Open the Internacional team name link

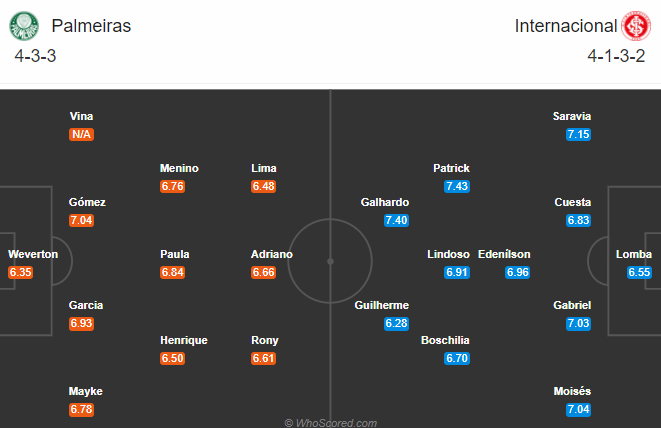[566, 26]
